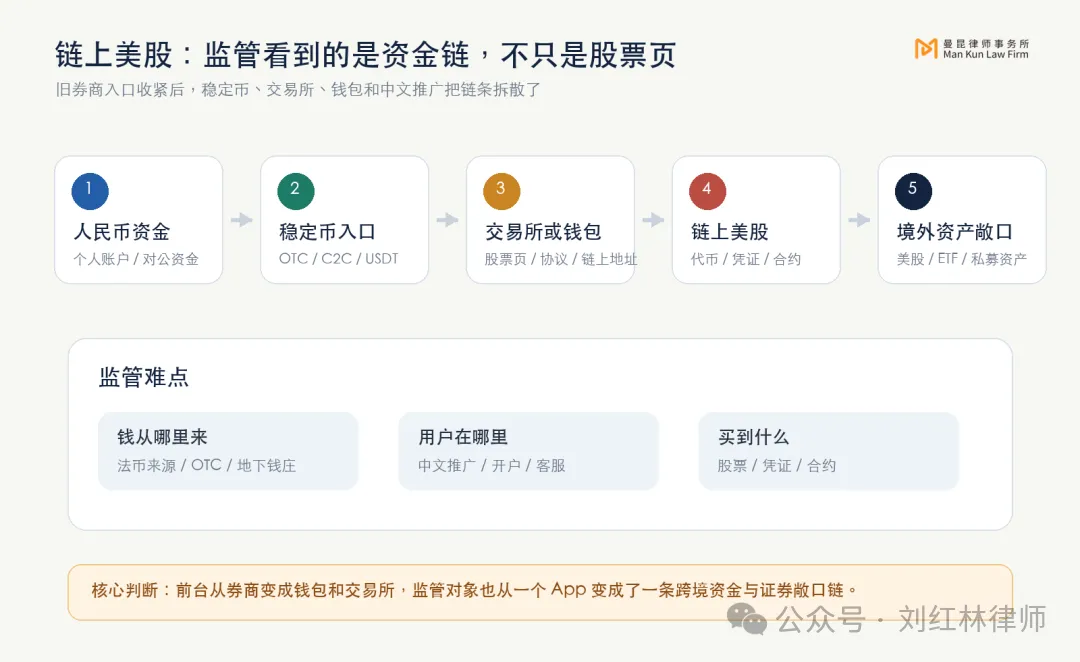Click arrow between 稳定币入口 and 交易所或钱包

448,220
